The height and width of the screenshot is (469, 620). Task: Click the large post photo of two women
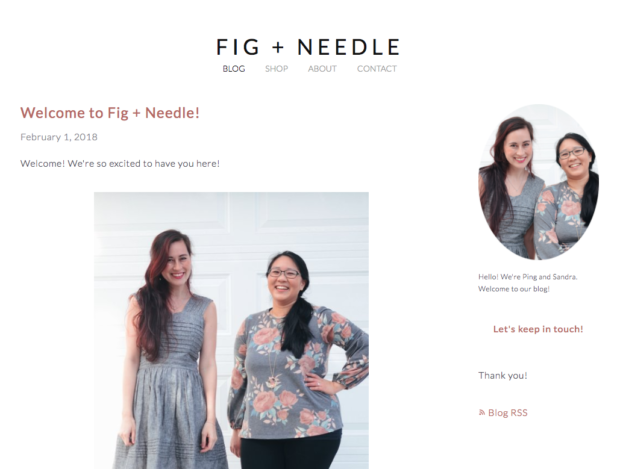pyautogui.click(x=231, y=331)
